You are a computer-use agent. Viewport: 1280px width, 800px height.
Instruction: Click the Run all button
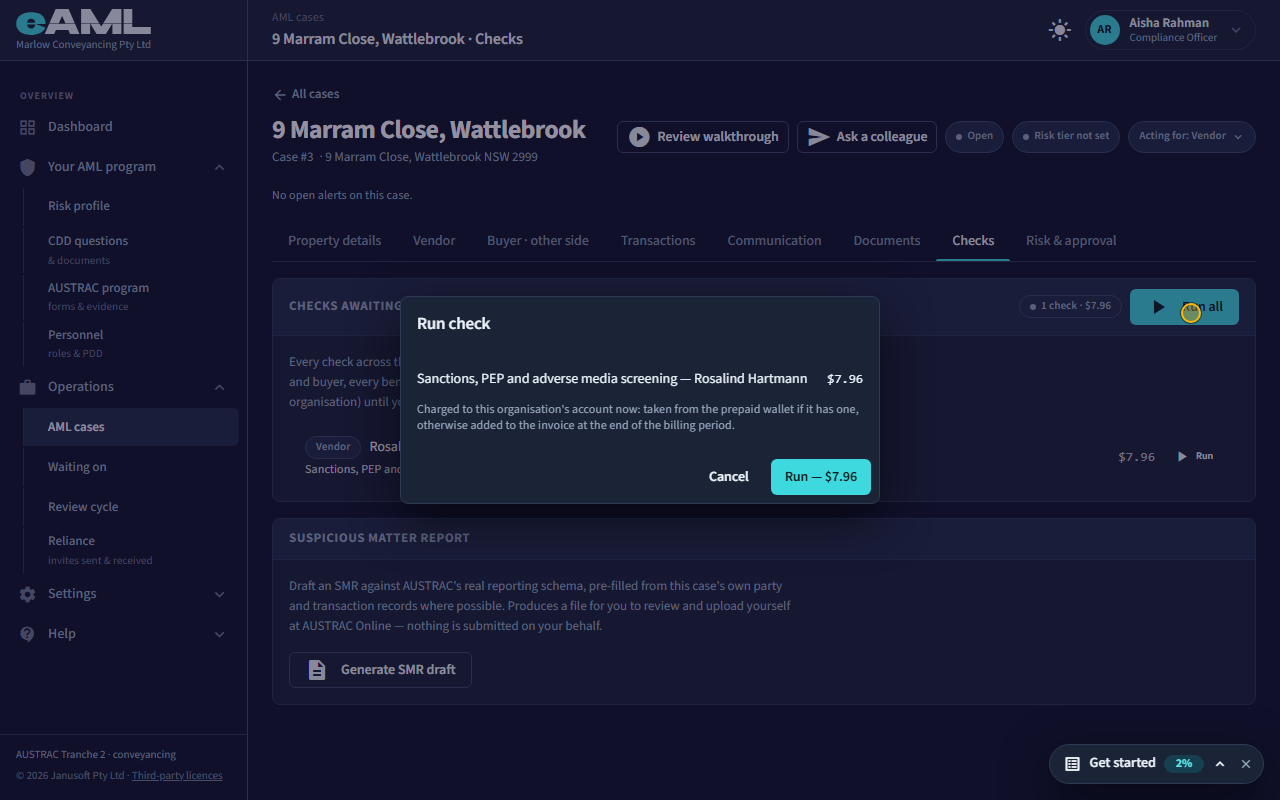(x=1184, y=307)
